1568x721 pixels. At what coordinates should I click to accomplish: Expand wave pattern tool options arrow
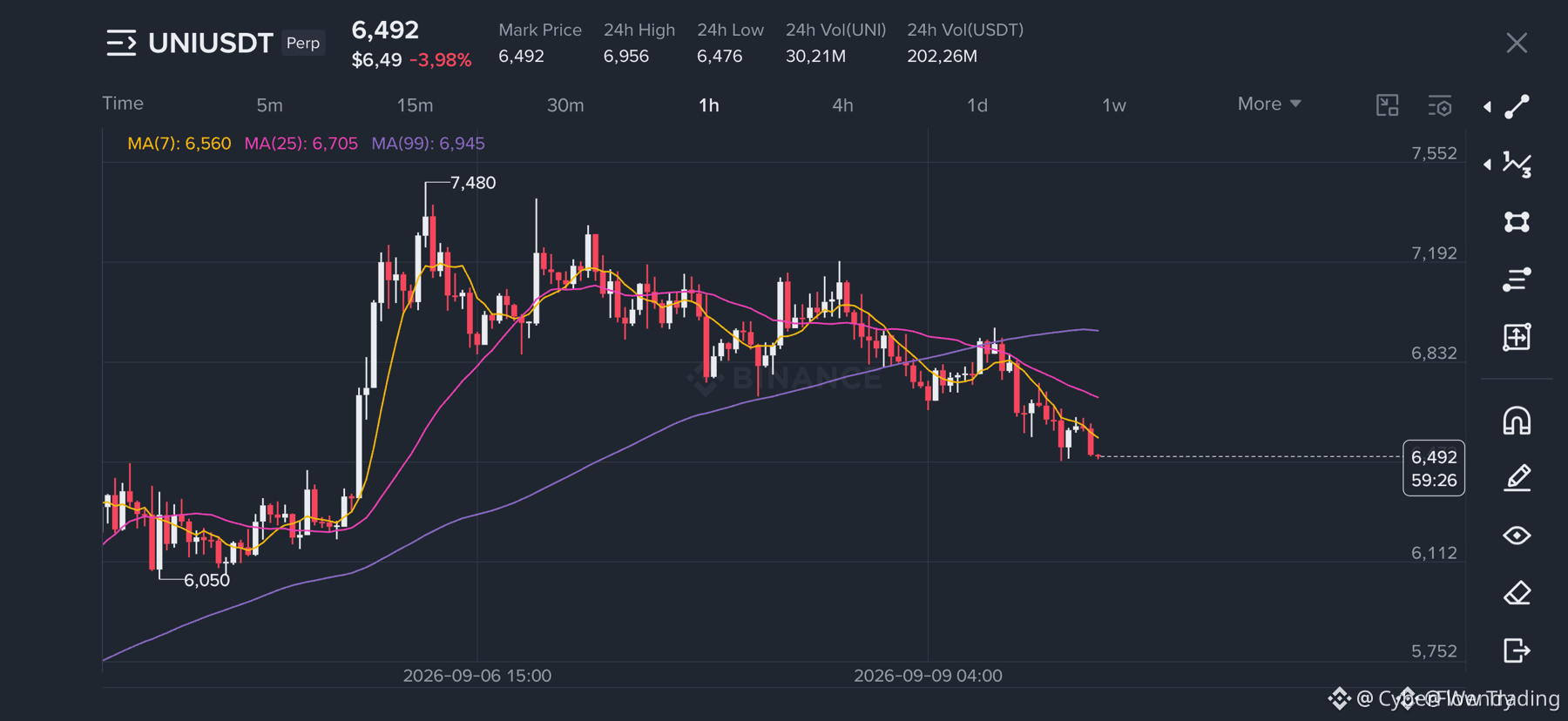coord(1487,165)
